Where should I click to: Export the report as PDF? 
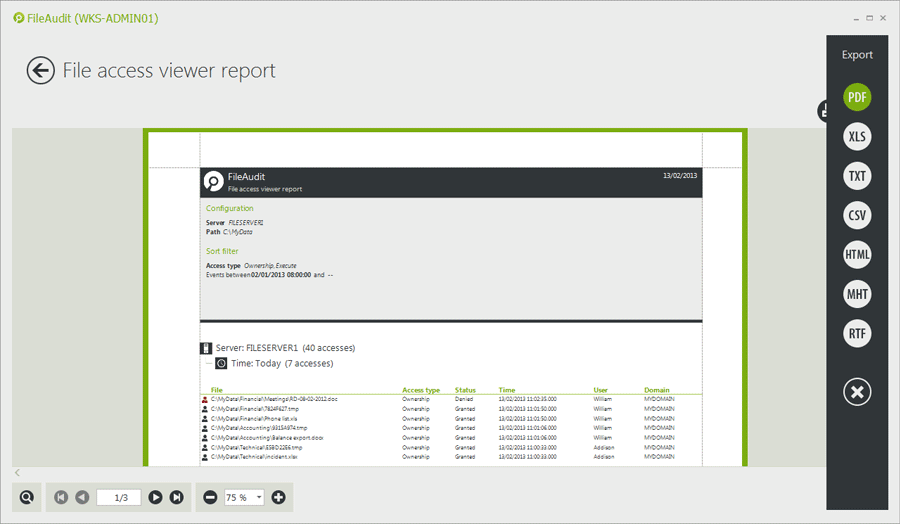857,97
